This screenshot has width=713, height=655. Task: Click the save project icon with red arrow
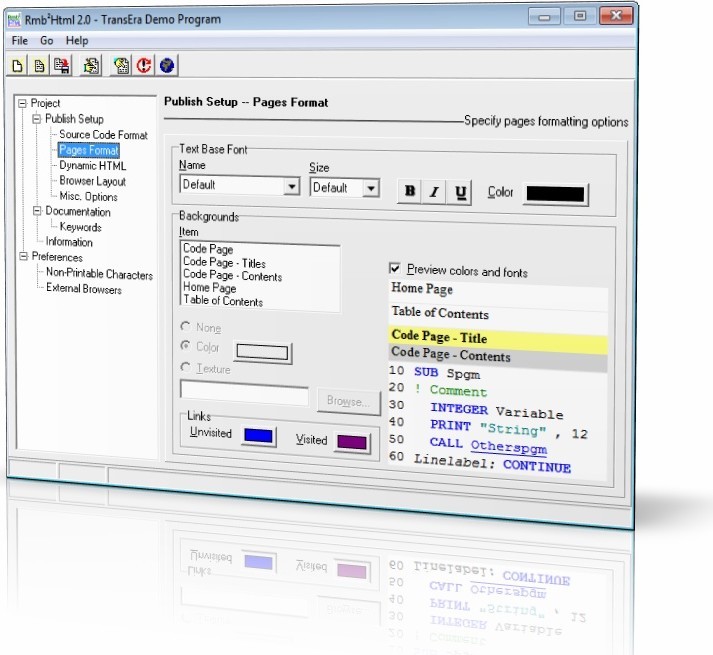[x=62, y=66]
